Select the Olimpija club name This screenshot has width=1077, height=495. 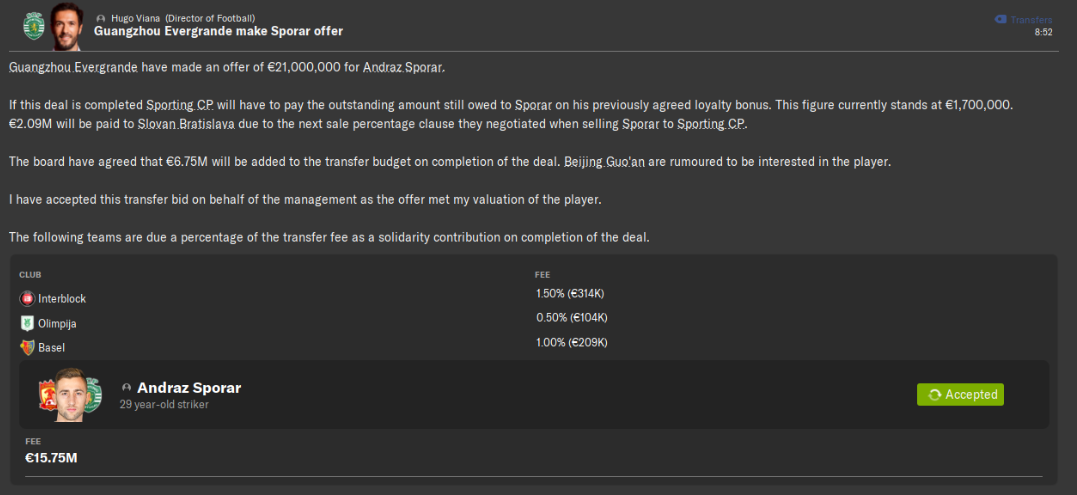pyautogui.click(x=57, y=324)
